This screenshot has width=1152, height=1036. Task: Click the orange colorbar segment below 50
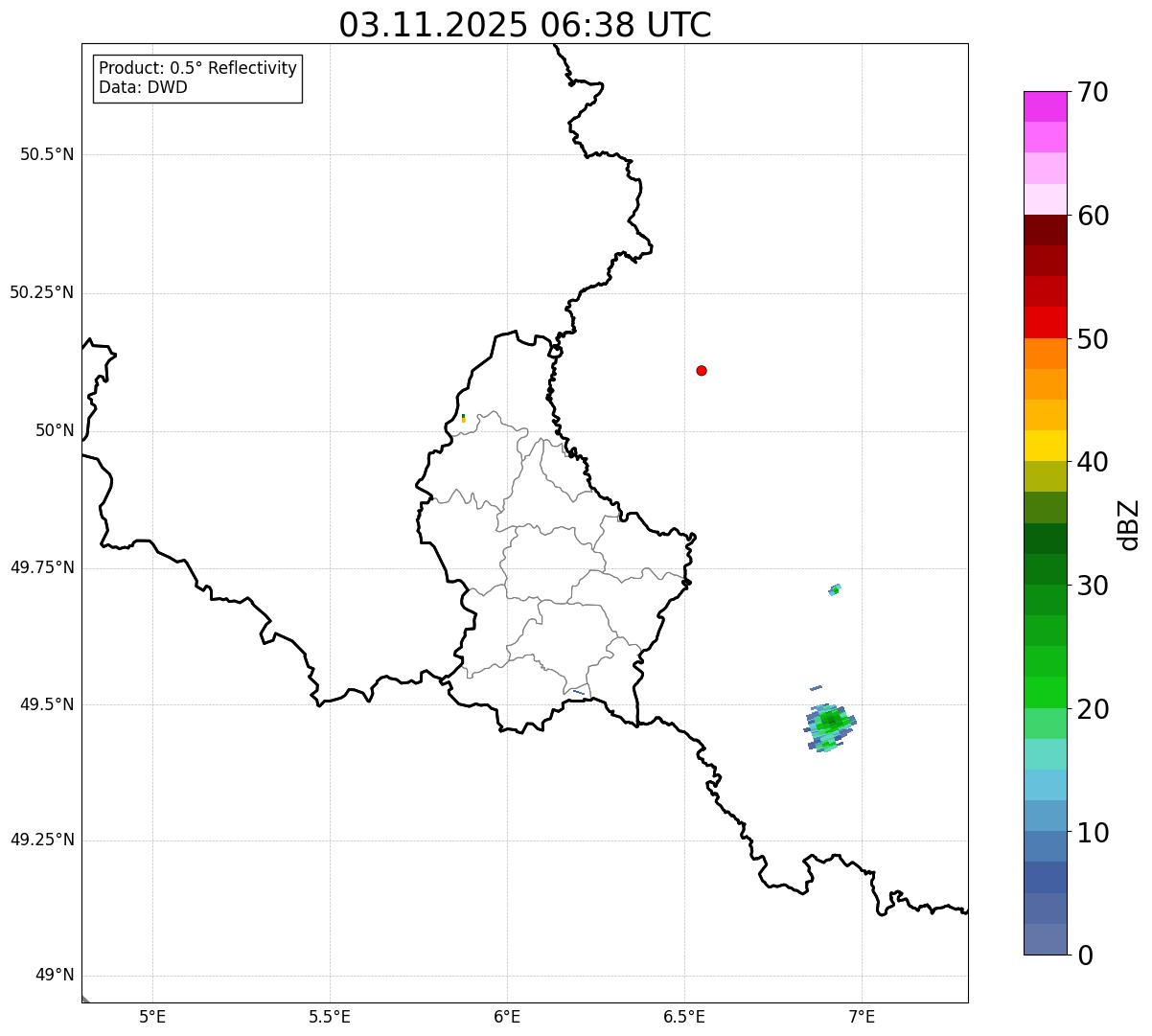(x=1045, y=354)
